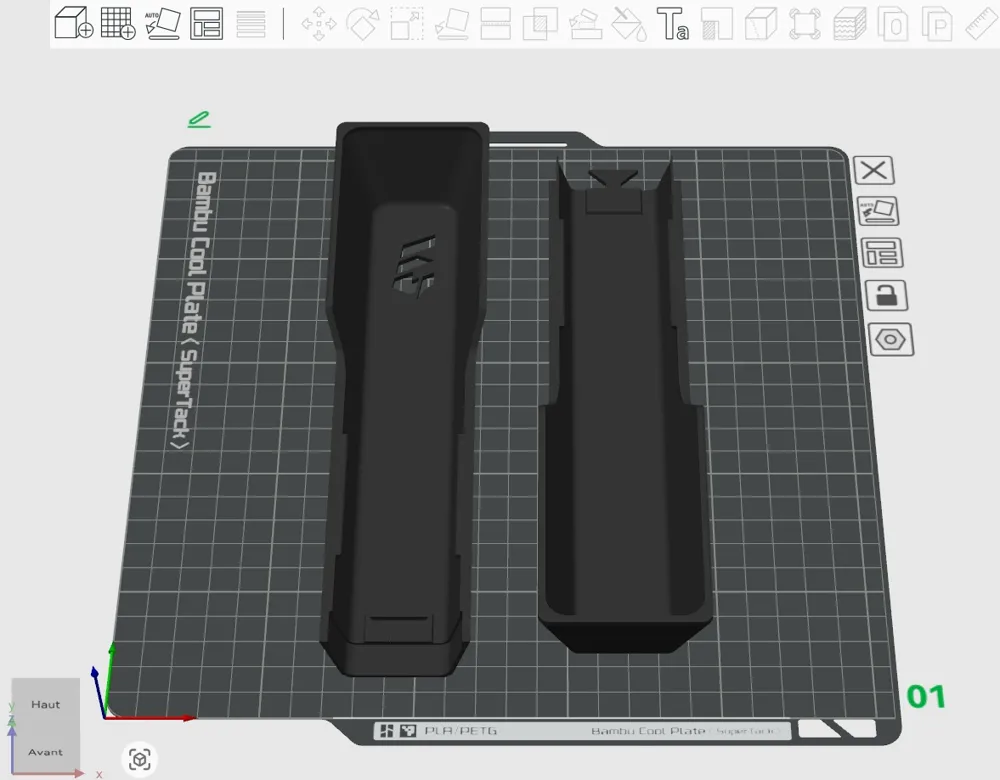1000x780 pixels.
Task: Click the Avant face of view cube
Action: (x=45, y=752)
